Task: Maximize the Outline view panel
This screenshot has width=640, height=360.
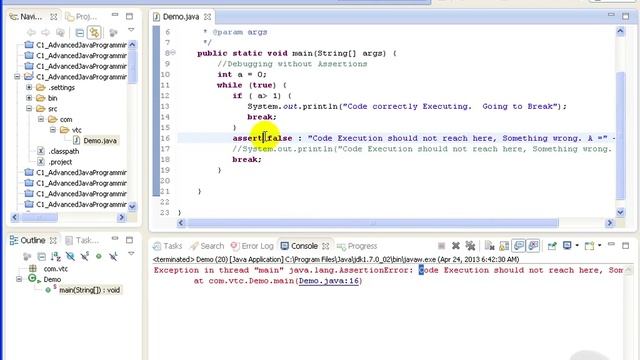Action: pyautogui.click(x=129, y=240)
